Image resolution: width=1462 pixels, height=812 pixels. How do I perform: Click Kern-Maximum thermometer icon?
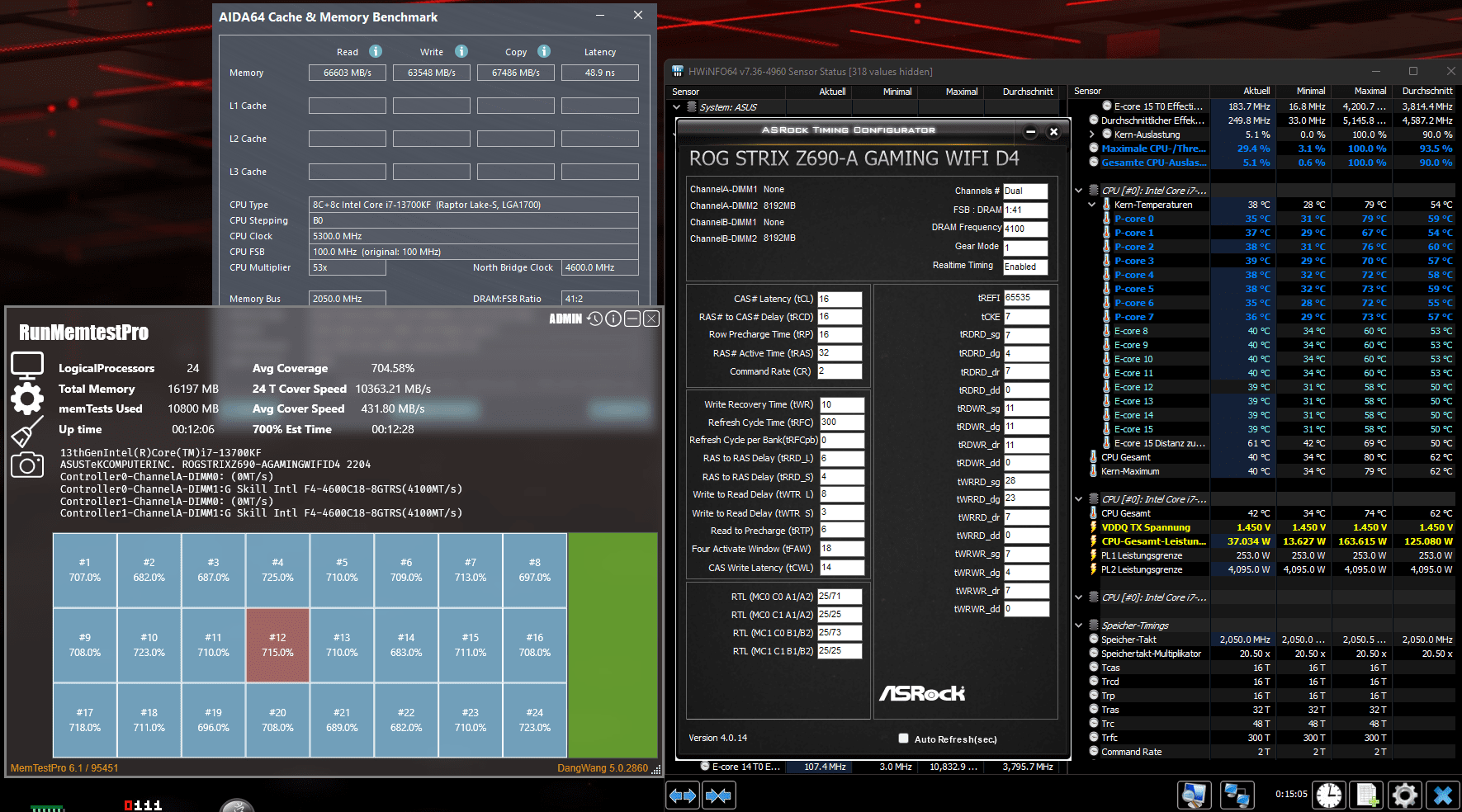pyautogui.click(x=1094, y=471)
